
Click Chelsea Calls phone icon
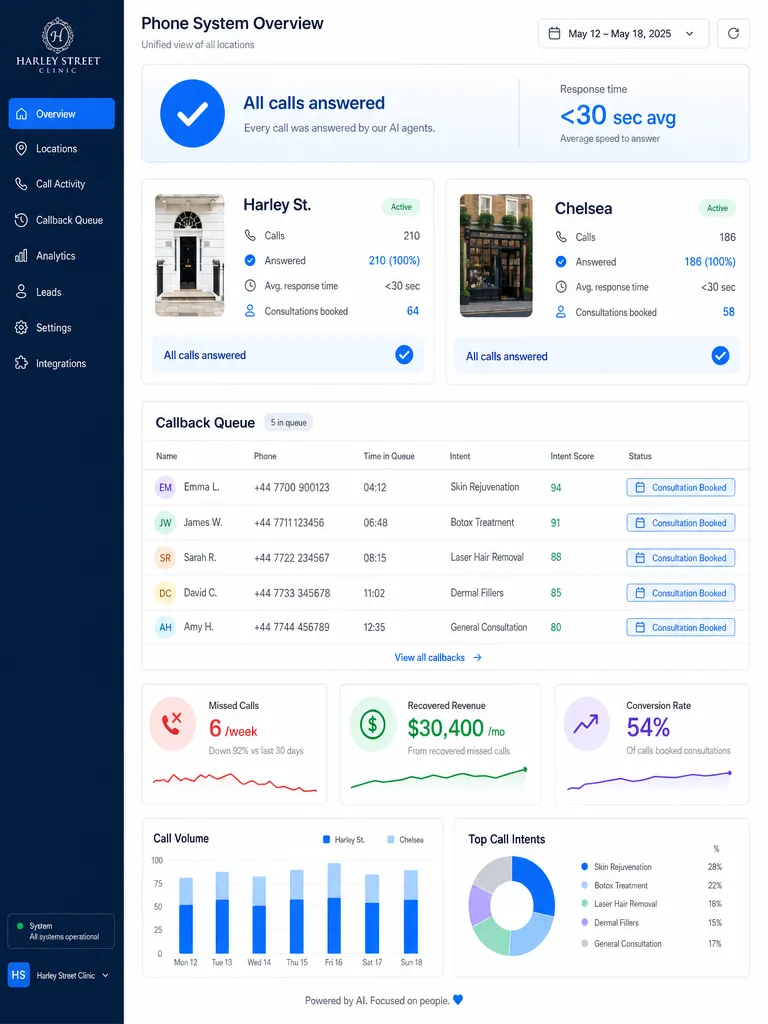[x=561, y=236]
